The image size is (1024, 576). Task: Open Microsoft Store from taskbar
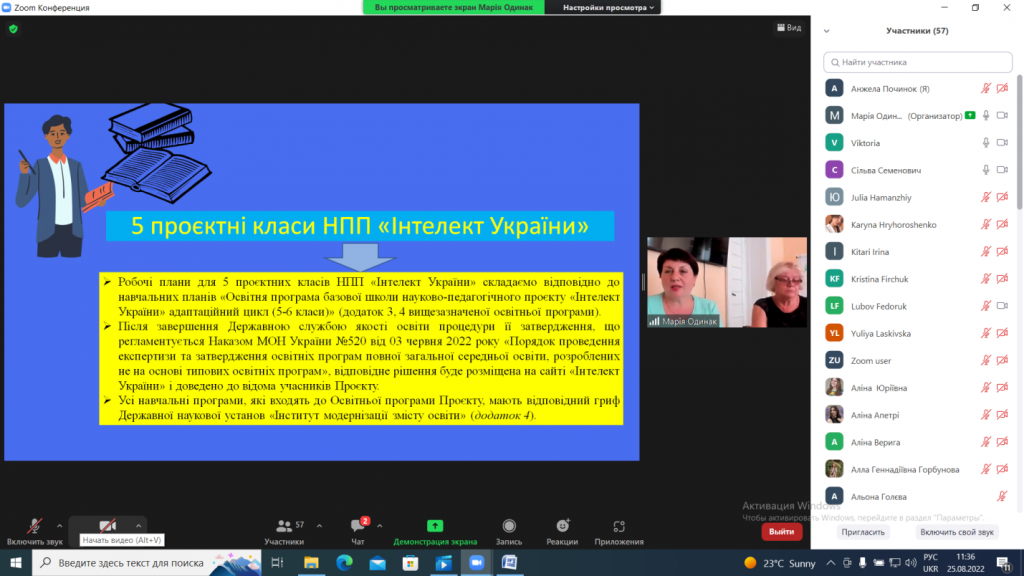(410, 562)
